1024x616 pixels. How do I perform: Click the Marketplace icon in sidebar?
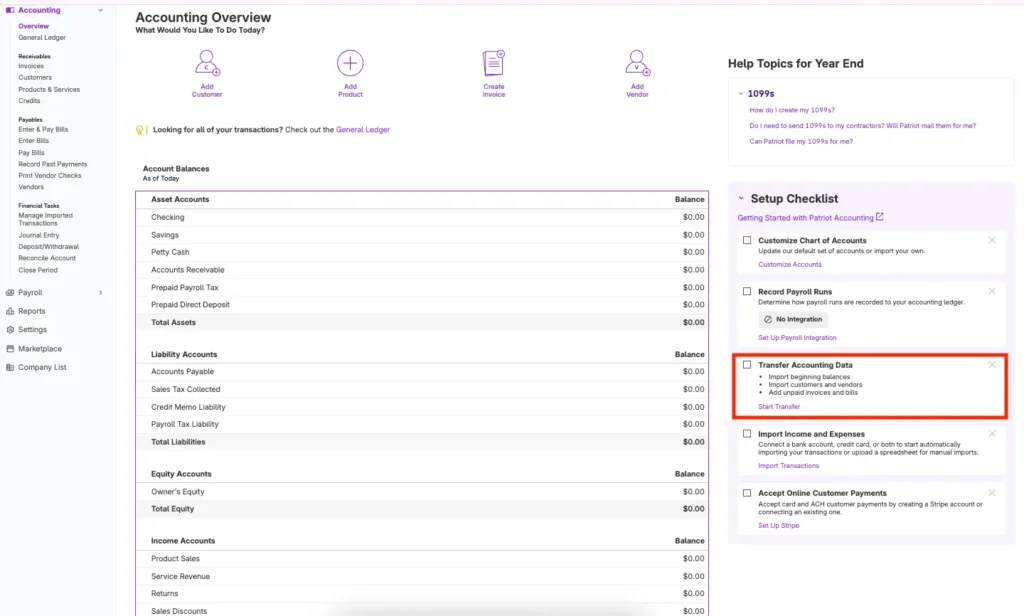pos(10,349)
